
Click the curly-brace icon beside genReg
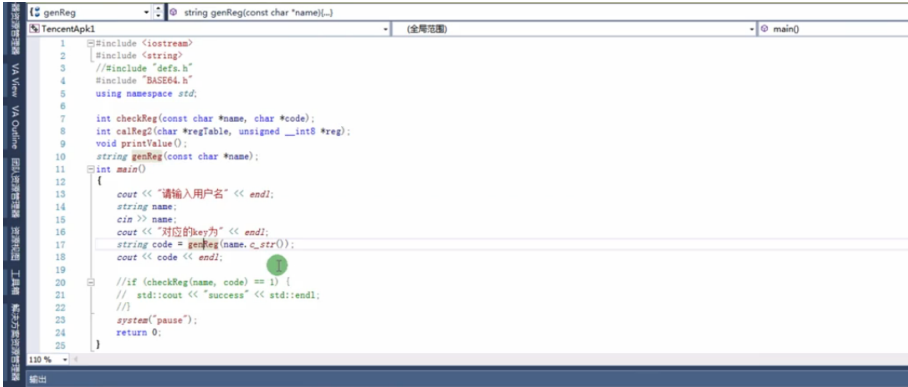(34, 12)
